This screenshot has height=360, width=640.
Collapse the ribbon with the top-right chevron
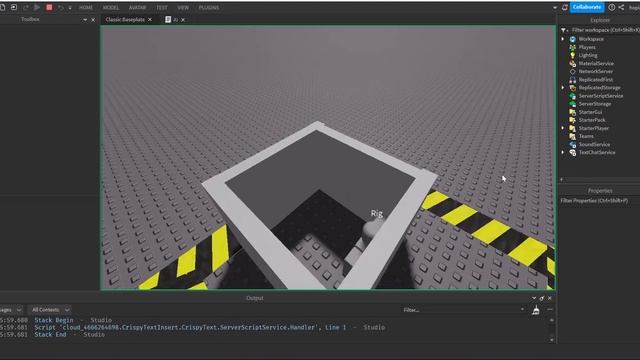(x=555, y=7)
